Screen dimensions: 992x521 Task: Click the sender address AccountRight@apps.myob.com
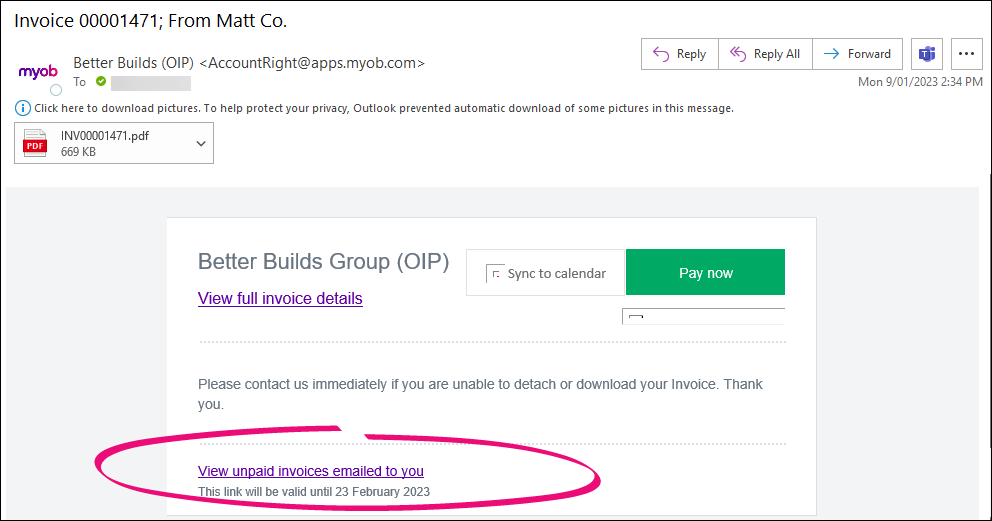(313, 63)
